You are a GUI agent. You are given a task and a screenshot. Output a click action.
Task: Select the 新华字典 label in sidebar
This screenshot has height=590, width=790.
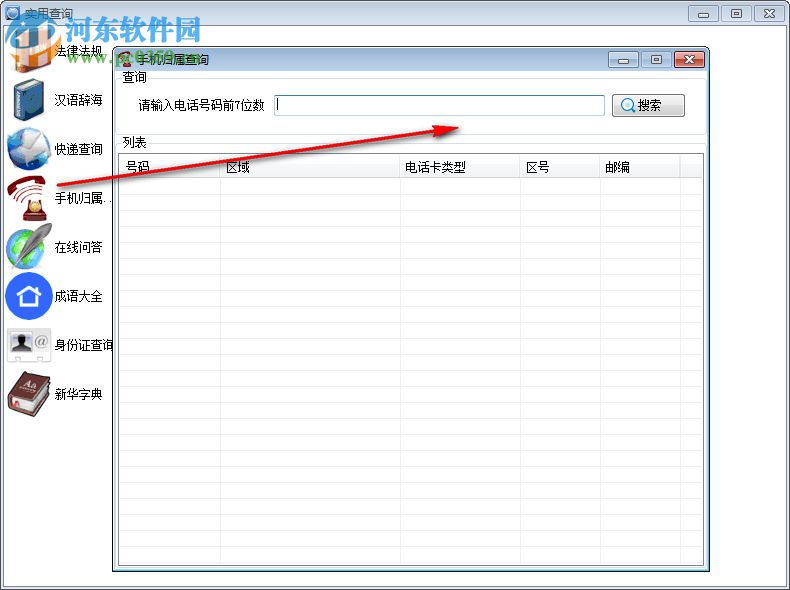tap(78, 394)
